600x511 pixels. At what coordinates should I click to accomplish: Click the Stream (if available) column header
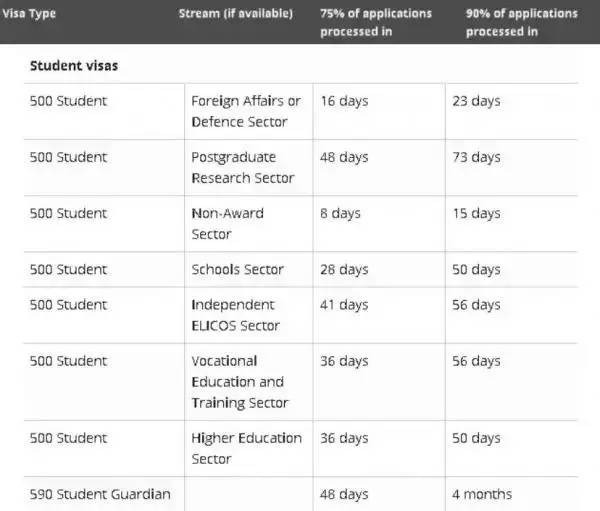pyautogui.click(x=235, y=13)
